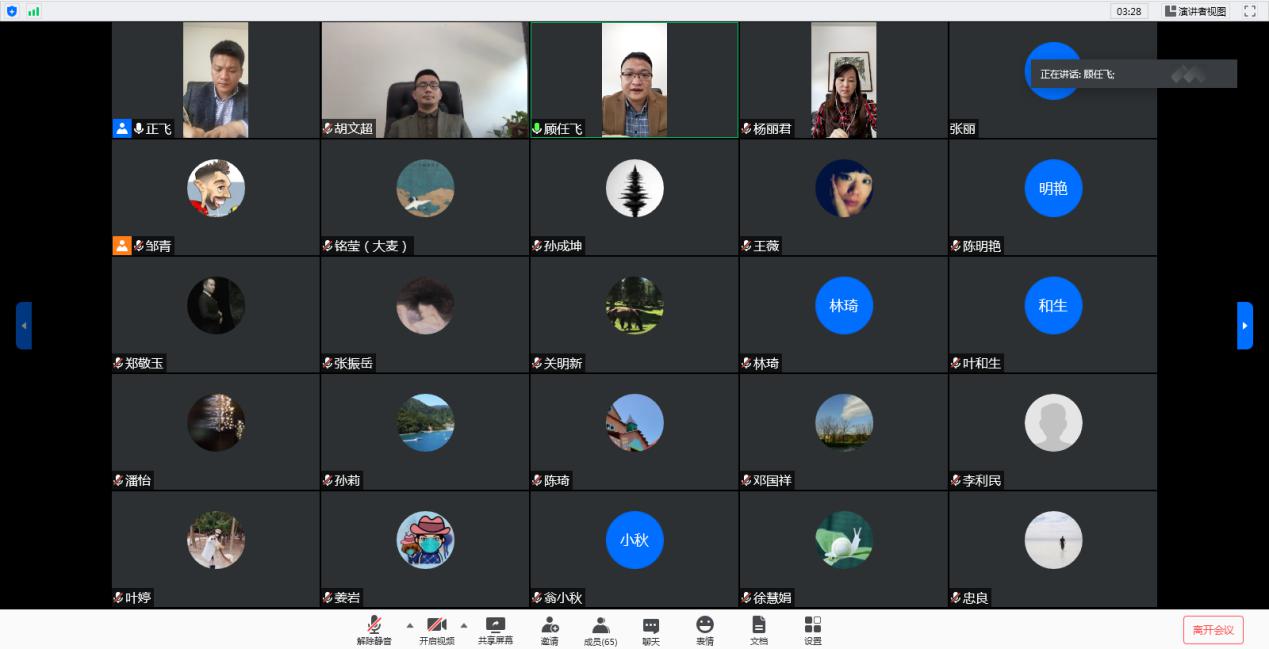Expand video options arrow beside 开启视频
This screenshot has height=649, width=1269.
click(x=463, y=625)
